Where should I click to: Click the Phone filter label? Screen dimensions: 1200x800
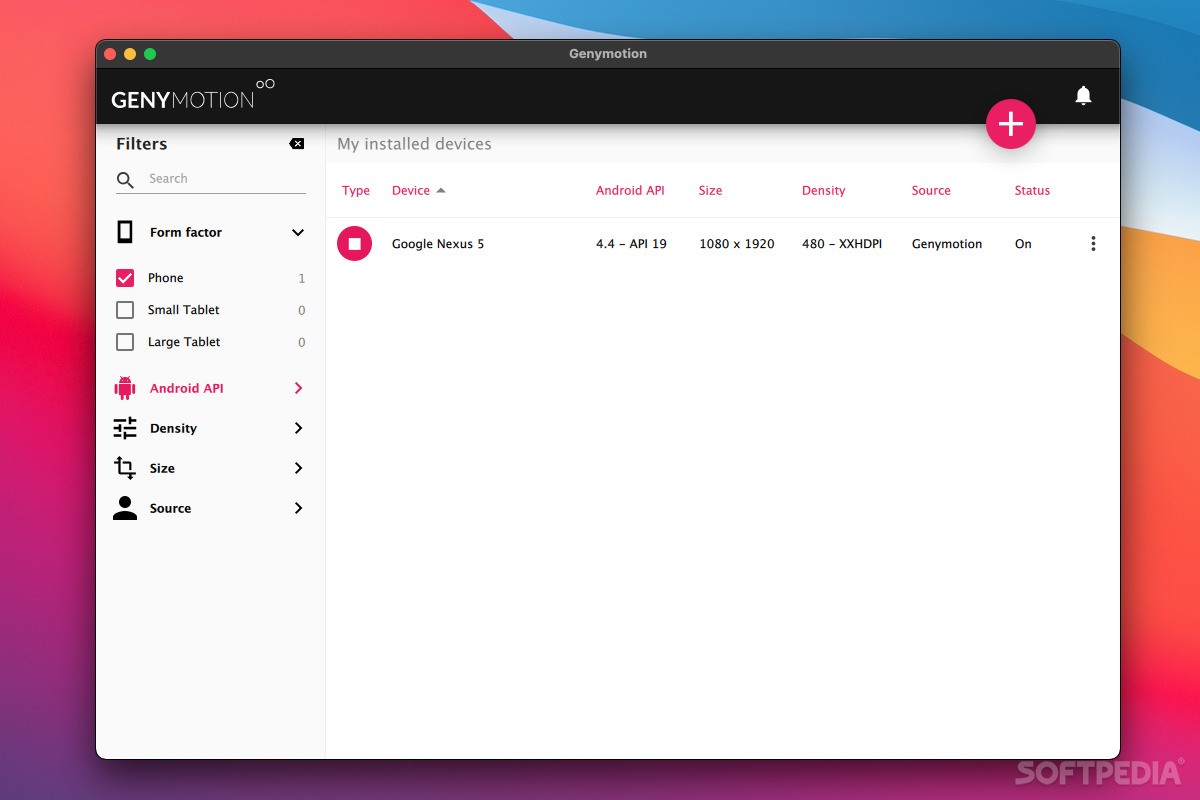(166, 278)
